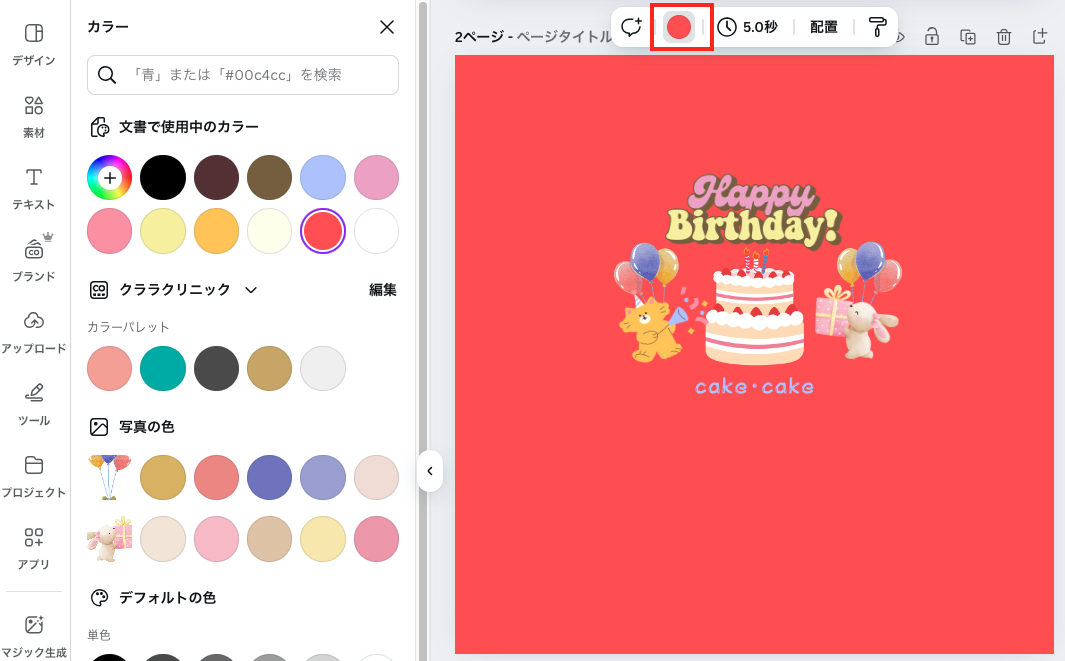Select the coral brand palette color
The height and width of the screenshot is (661, 1065).
pyautogui.click(x=109, y=368)
